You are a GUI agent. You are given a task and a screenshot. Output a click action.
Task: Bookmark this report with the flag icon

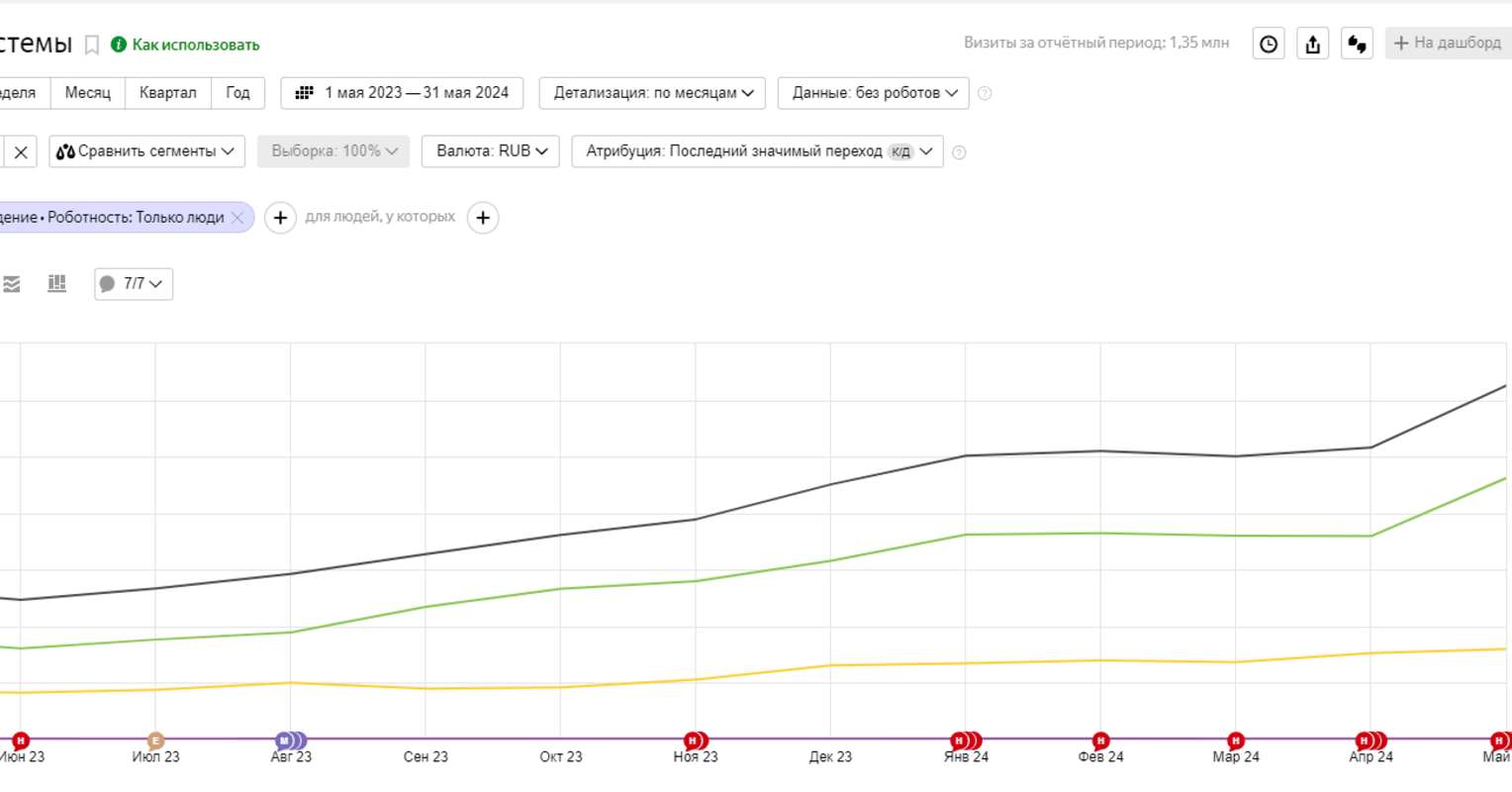[92, 45]
